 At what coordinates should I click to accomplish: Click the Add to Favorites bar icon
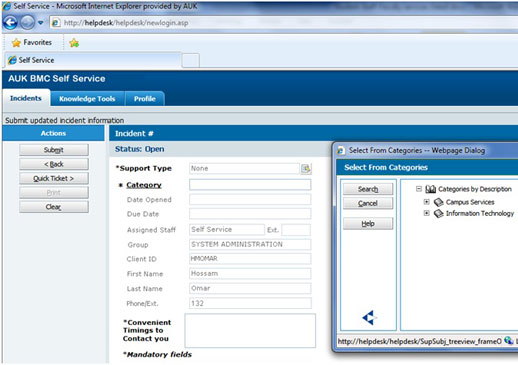(74, 43)
